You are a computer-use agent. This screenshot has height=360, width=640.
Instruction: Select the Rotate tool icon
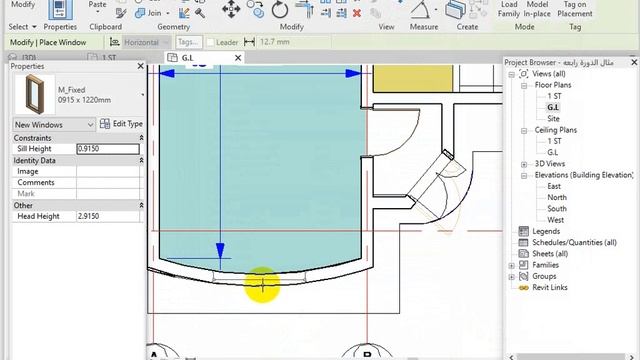tap(280, 9)
